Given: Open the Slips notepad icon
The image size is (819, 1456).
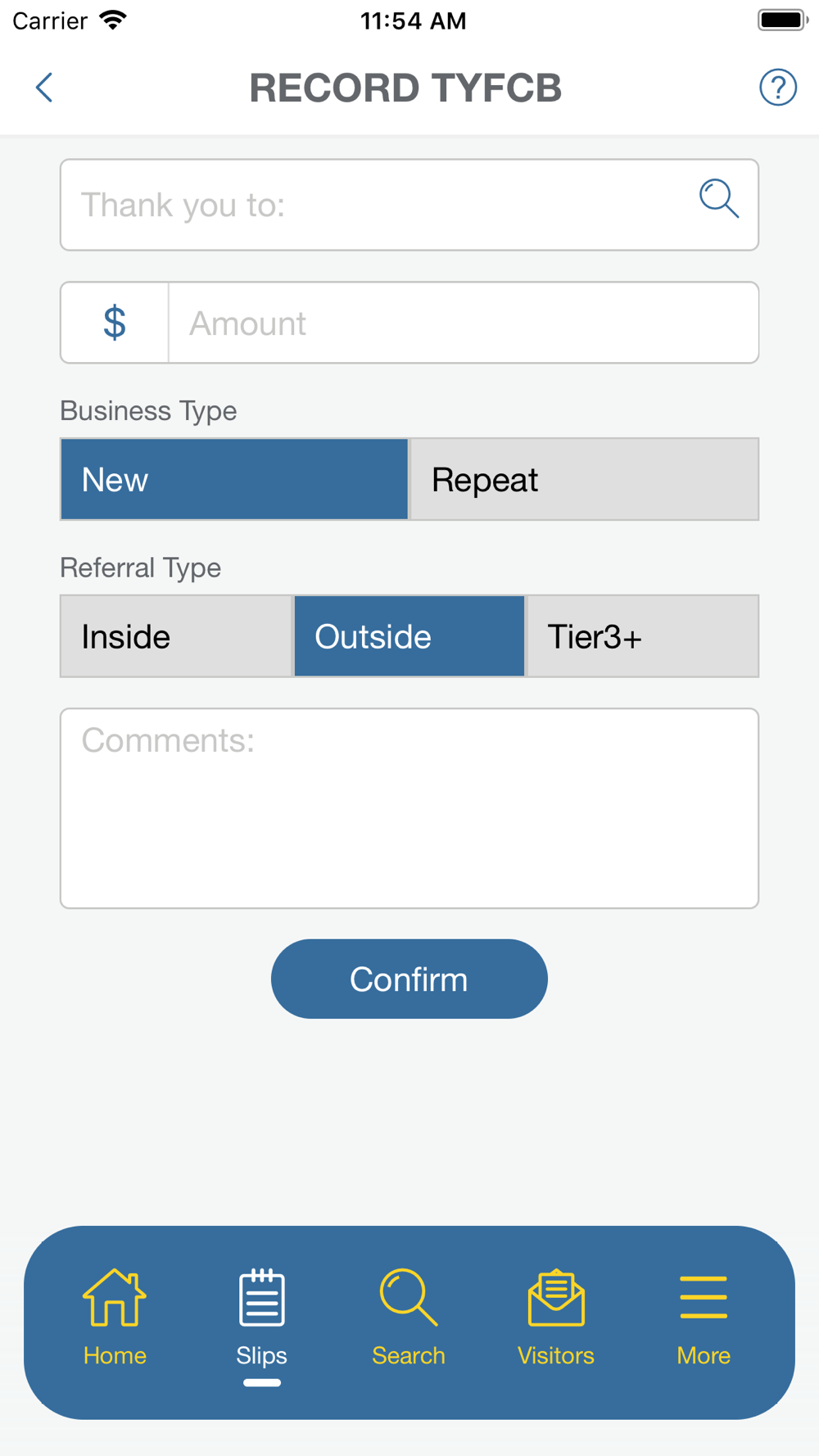Looking at the screenshot, I should 262,1297.
